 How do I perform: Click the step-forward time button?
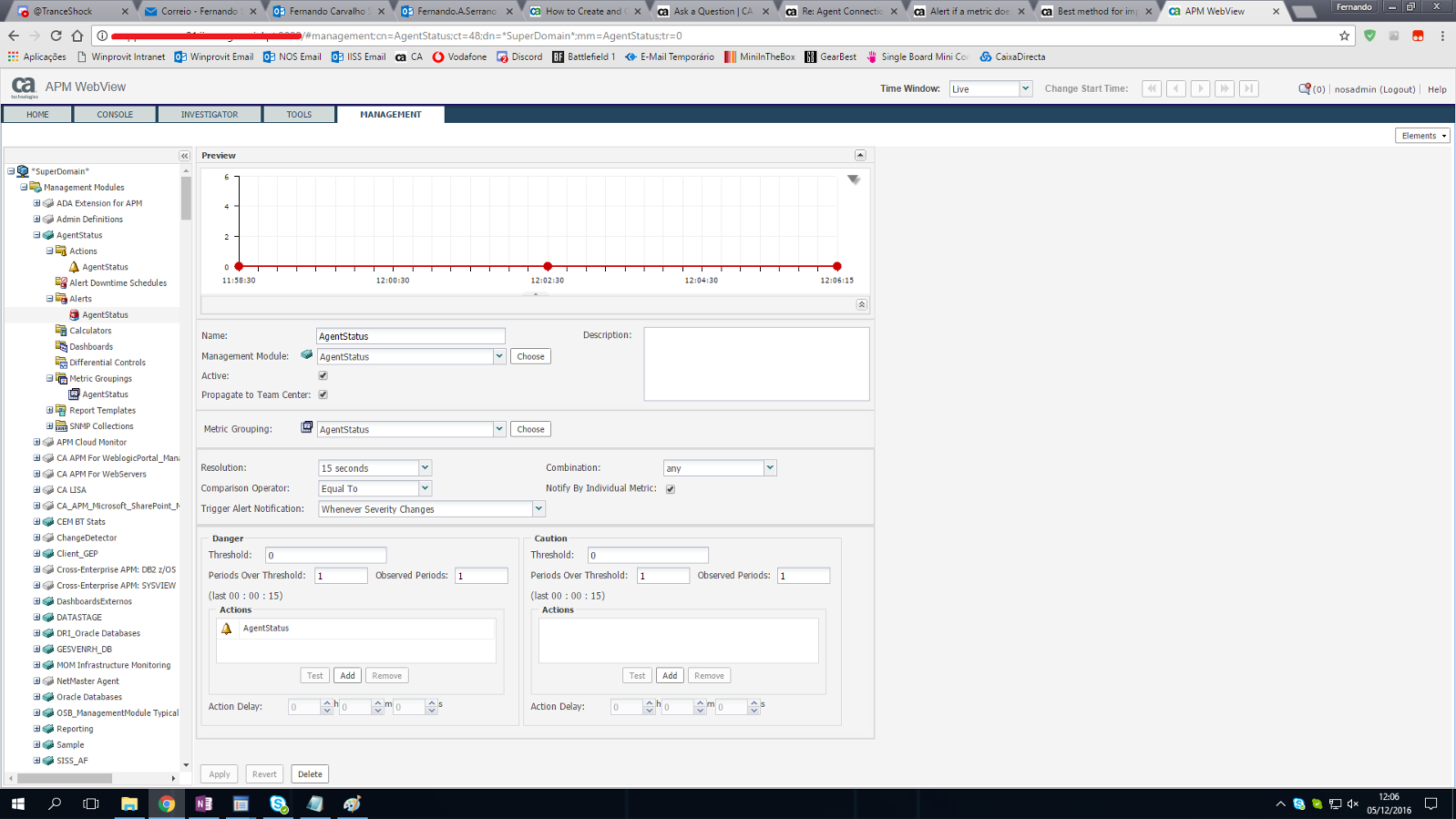pyautogui.click(x=1201, y=88)
